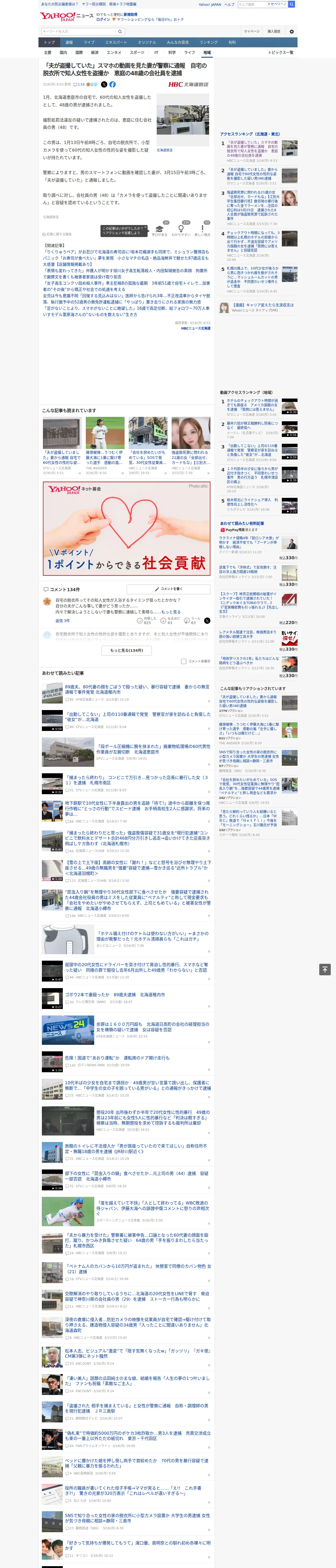Screen dimensions: 336x1568
Task: Click the scroll-to-top arrow button
Action: [x=325, y=970]
